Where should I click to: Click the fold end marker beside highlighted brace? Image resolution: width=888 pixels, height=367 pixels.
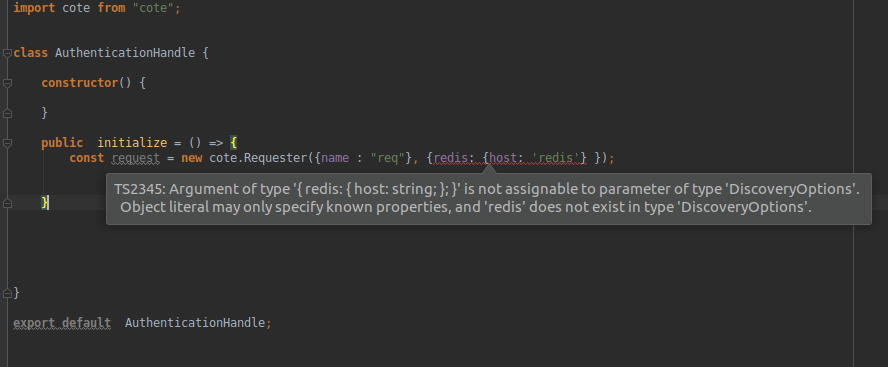pyautogui.click(x=7, y=203)
